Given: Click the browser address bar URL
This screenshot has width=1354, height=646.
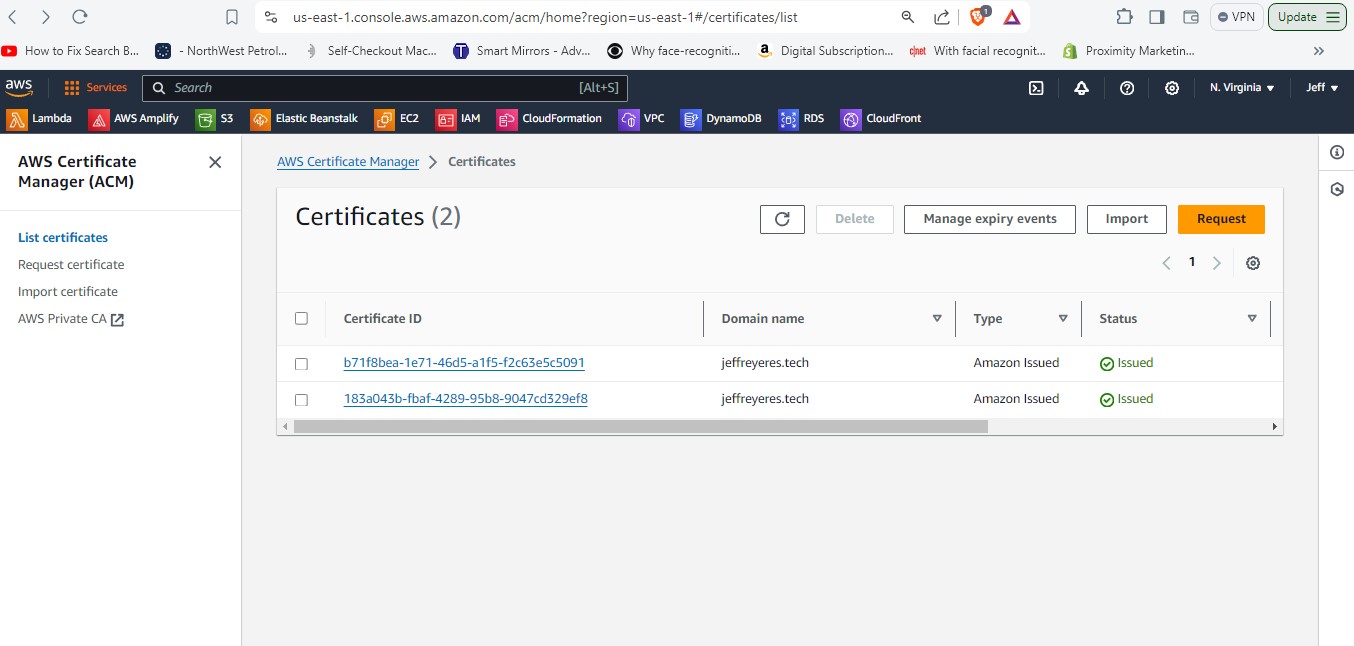Looking at the screenshot, I should pyautogui.click(x=545, y=17).
